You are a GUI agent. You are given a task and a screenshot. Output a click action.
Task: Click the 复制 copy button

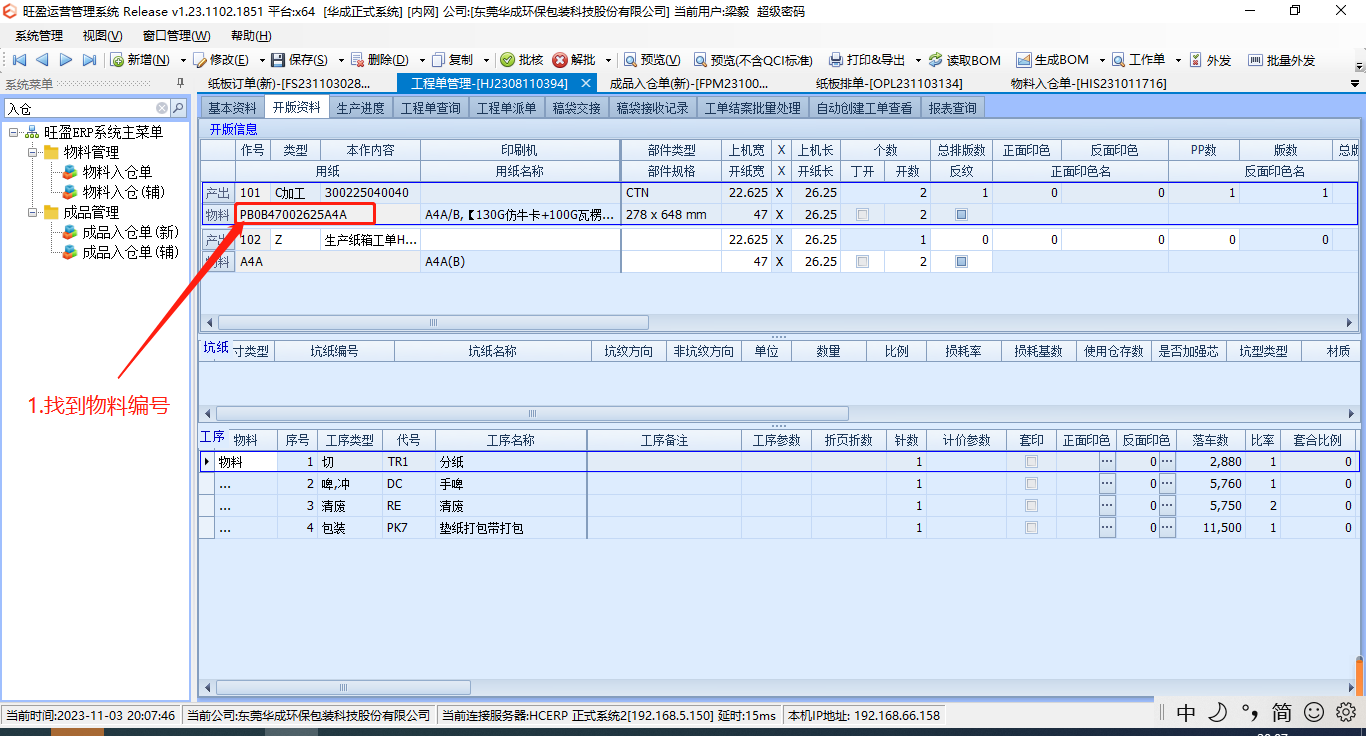pos(453,60)
